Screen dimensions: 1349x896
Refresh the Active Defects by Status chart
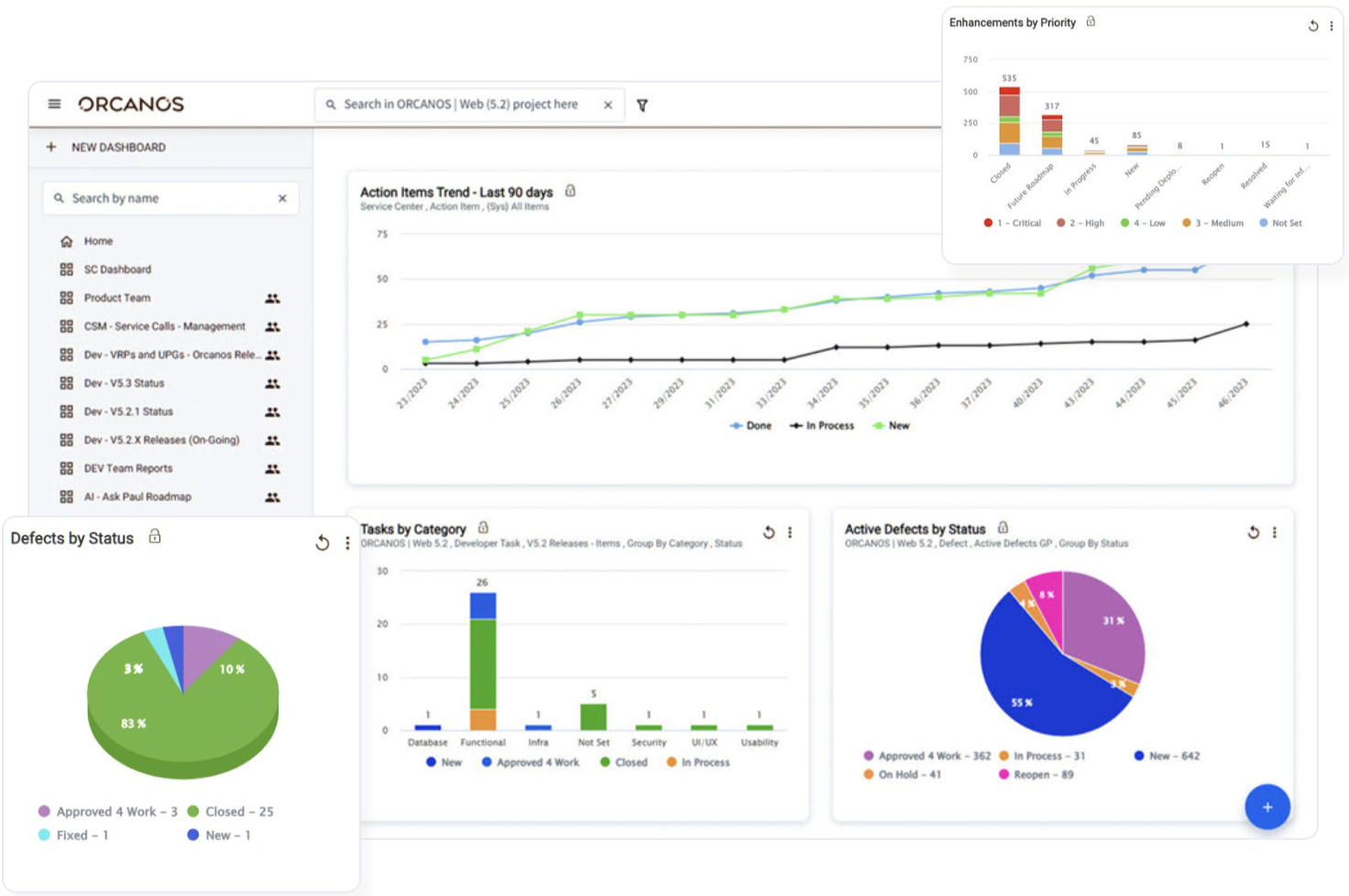pyautogui.click(x=1253, y=530)
